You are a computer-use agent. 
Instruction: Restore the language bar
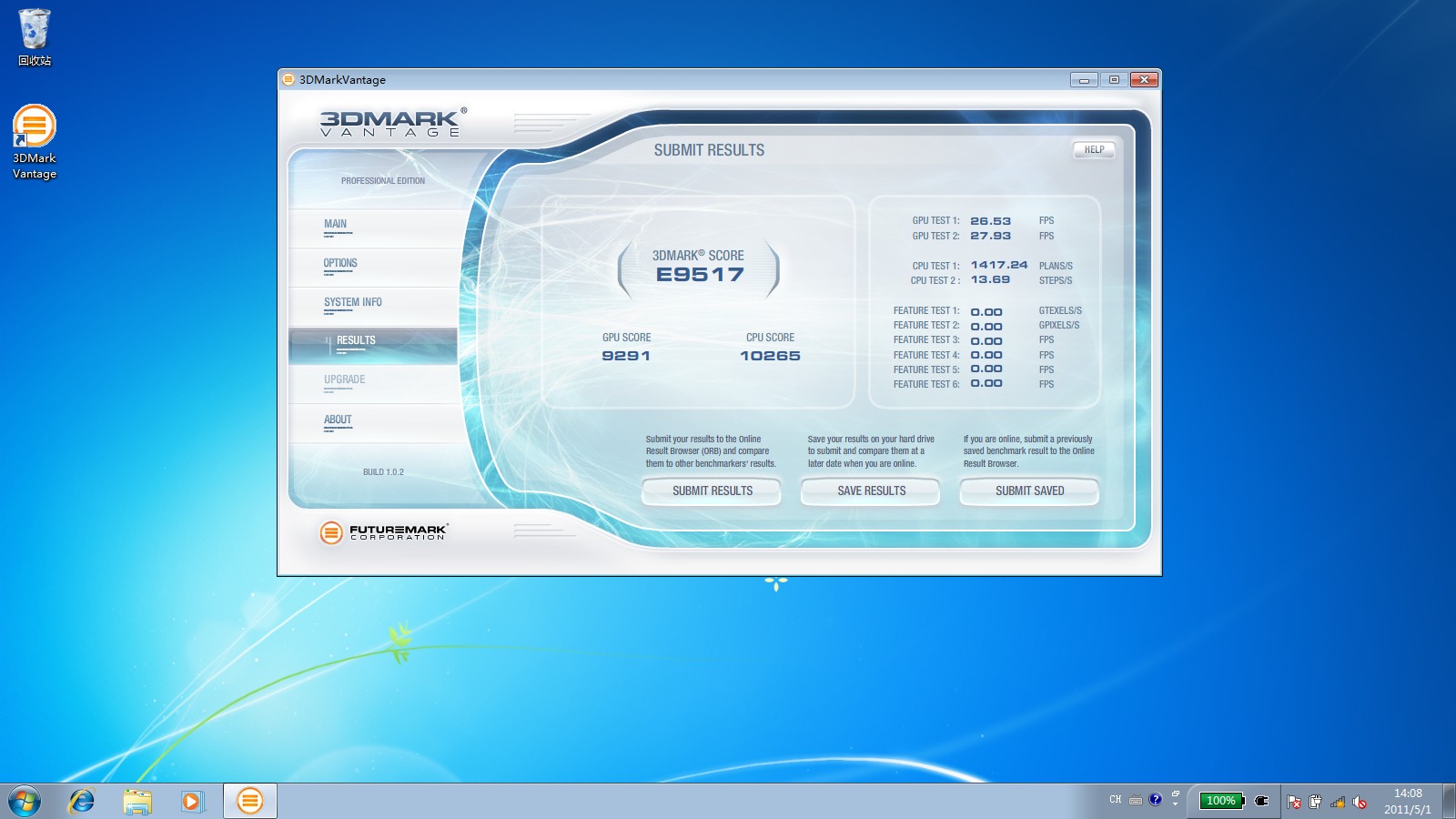click(x=1175, y=794)
